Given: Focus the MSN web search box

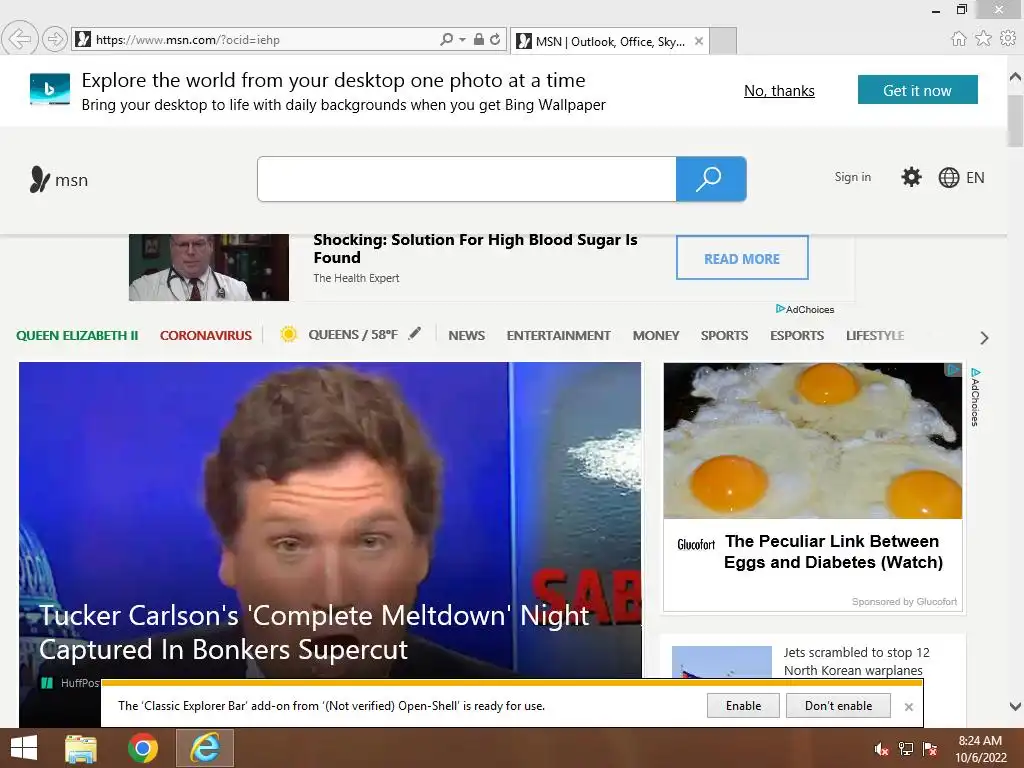Looking at the screenshot, I should point(467,179).
